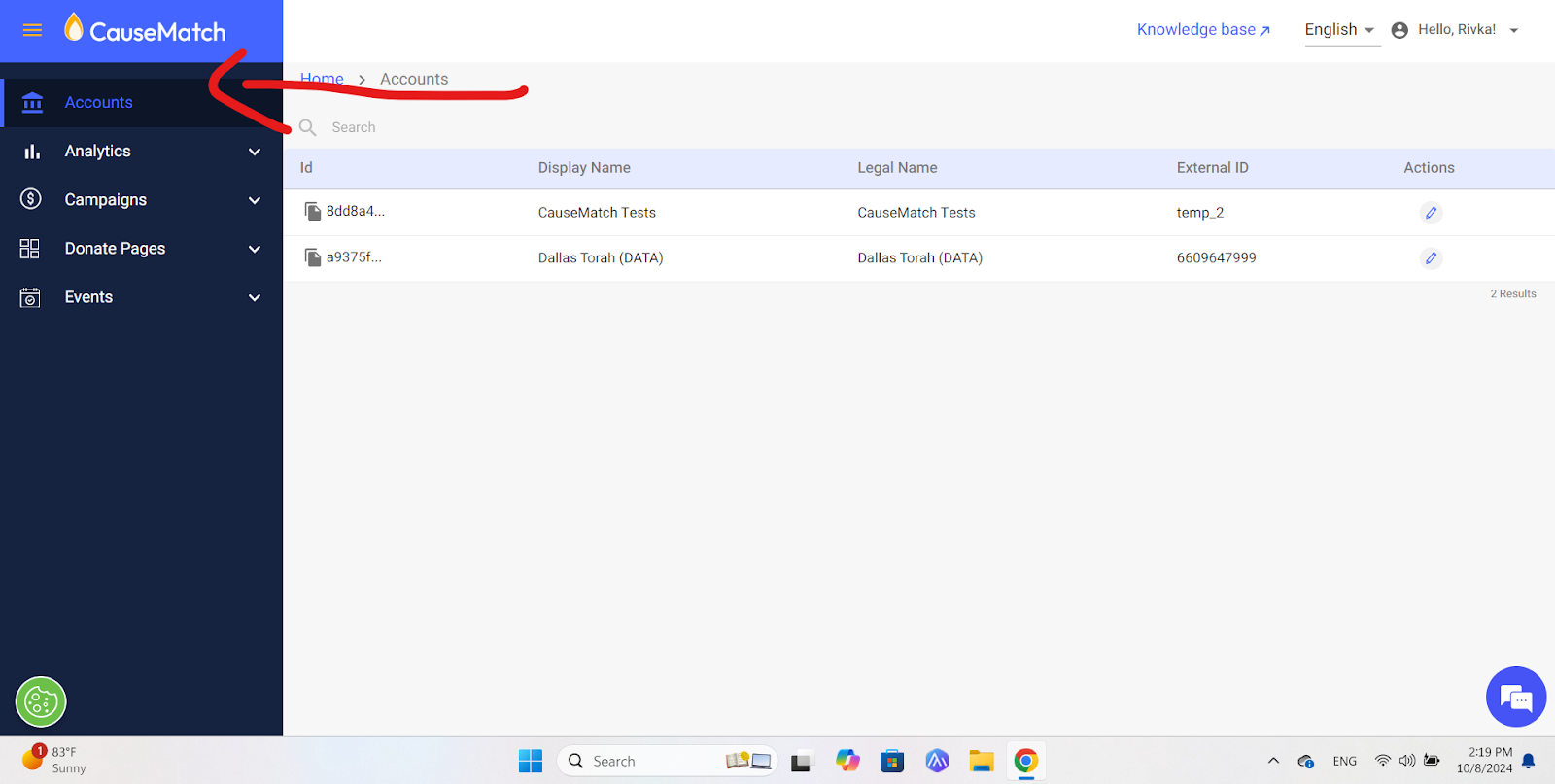Click the Windows taskbar Search box
Image resolution: width=1555 pixels, height=784 pixels.
pos(667,761)
